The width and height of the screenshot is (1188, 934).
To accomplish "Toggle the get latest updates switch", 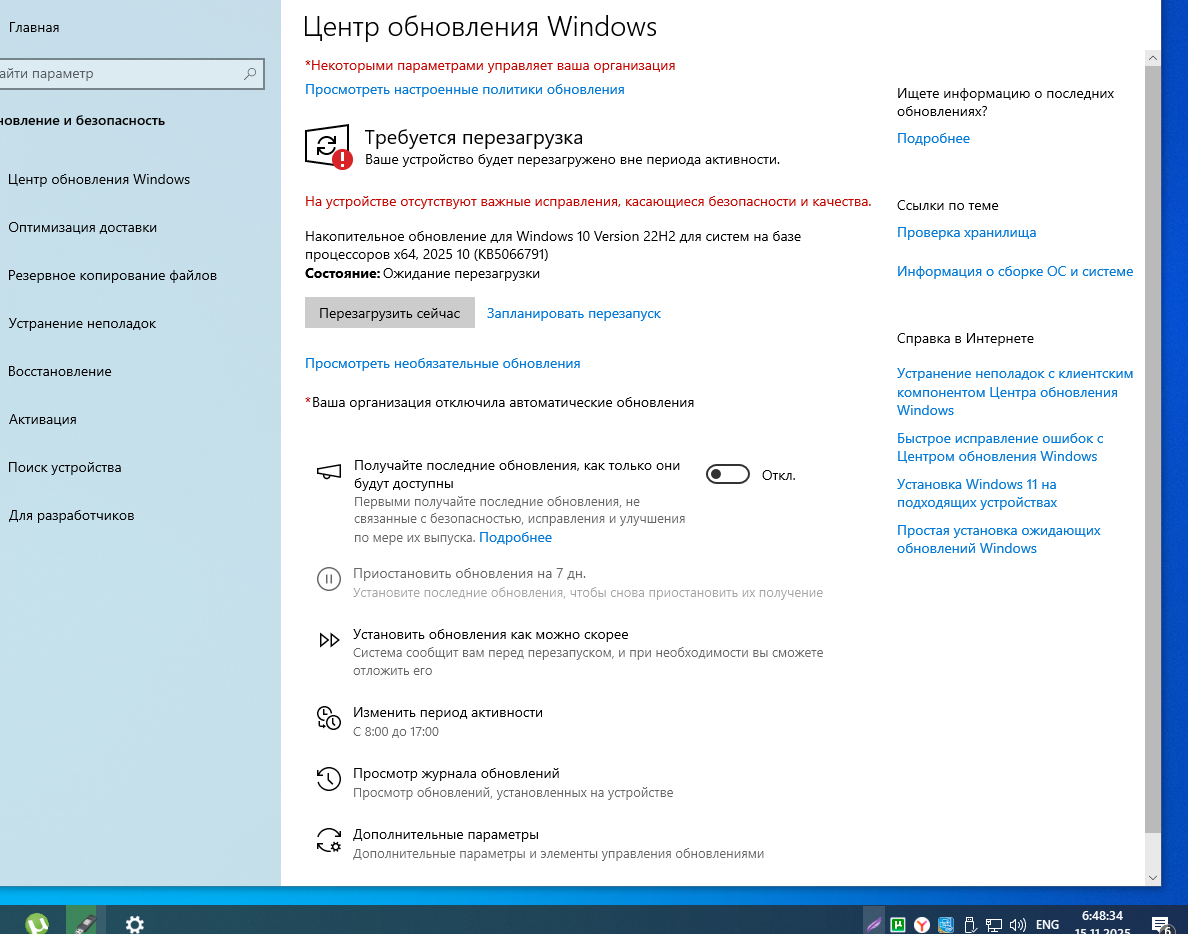I will pos(727,474).
